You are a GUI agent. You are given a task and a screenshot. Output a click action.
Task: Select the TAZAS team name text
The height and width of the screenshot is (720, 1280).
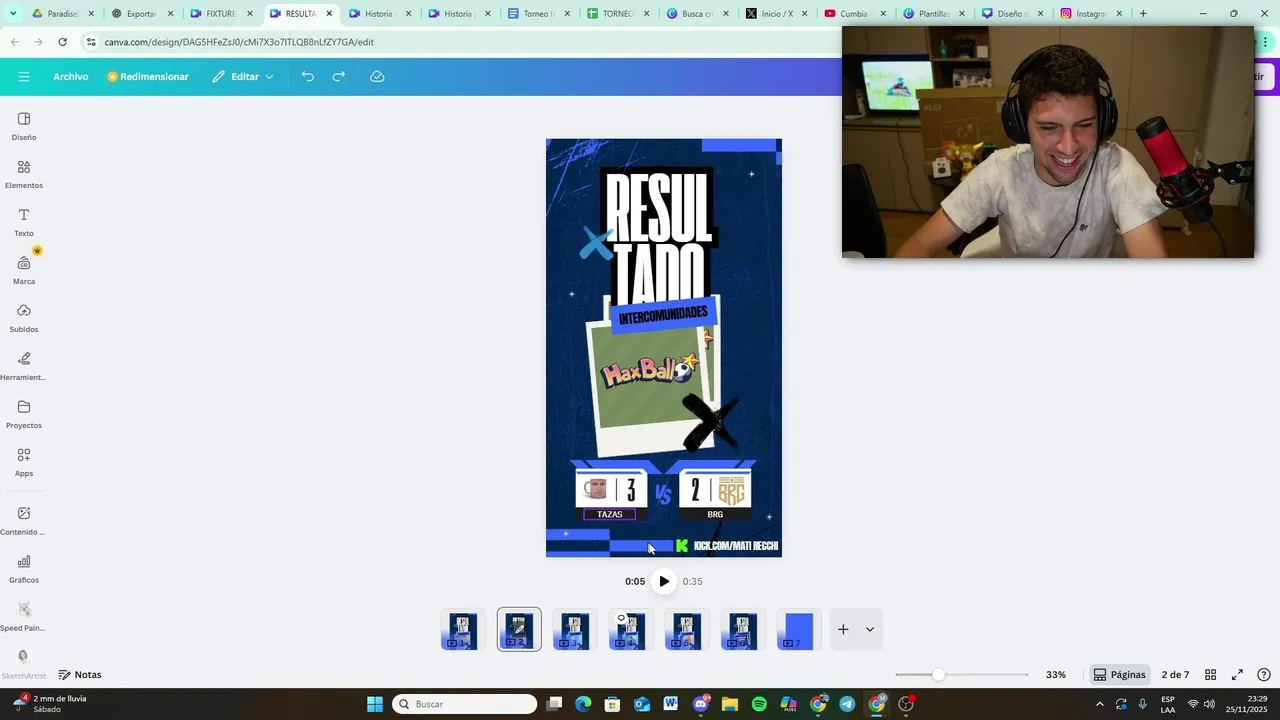609,514
